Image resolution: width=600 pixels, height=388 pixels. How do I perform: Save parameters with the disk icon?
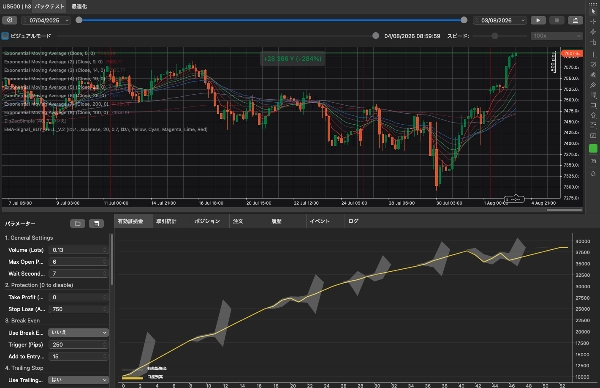(x=96, y=223)
